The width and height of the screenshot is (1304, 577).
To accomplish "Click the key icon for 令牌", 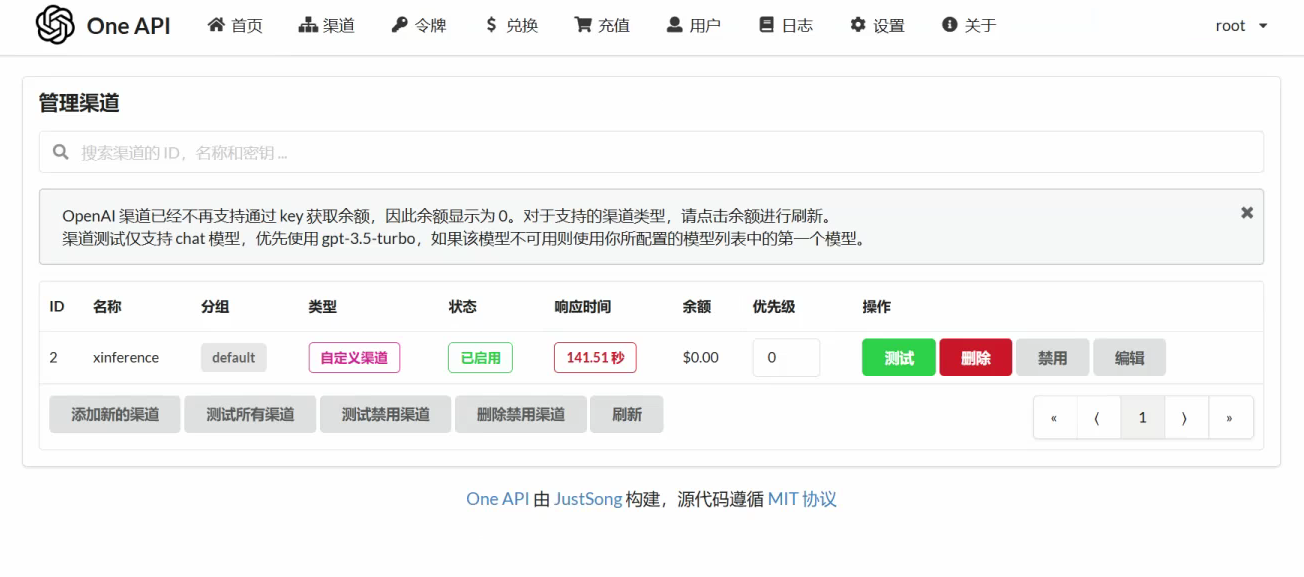I will [400, 25].
